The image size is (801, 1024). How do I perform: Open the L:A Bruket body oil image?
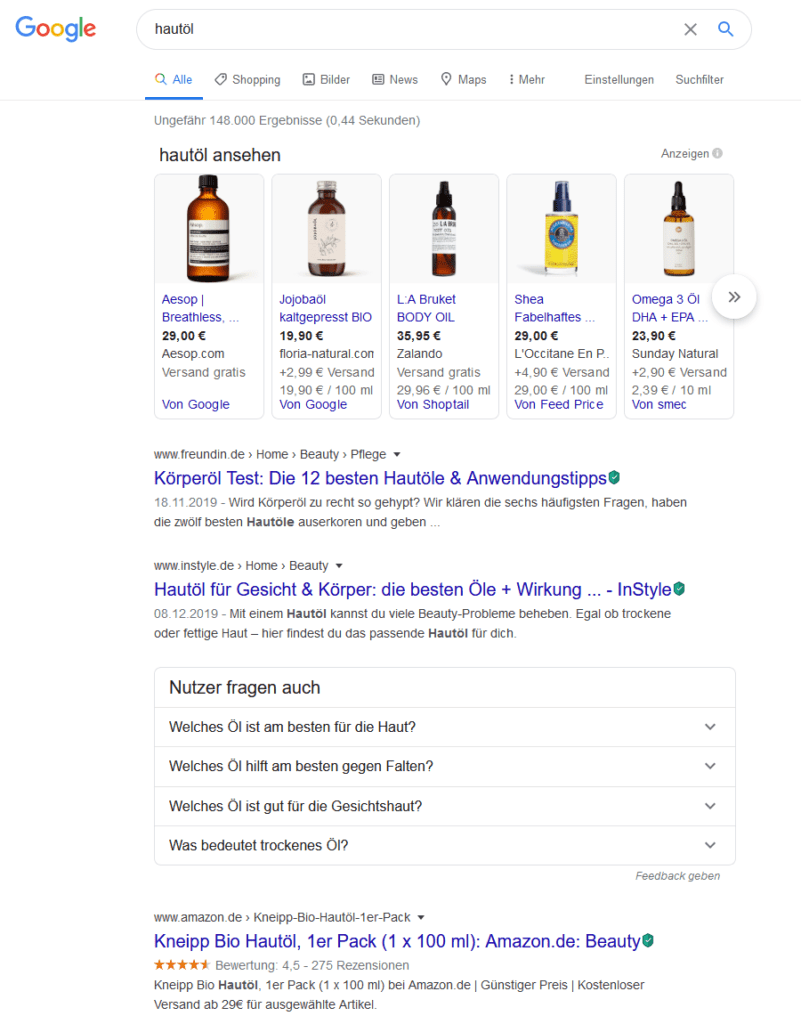click(x=444, y=229)
